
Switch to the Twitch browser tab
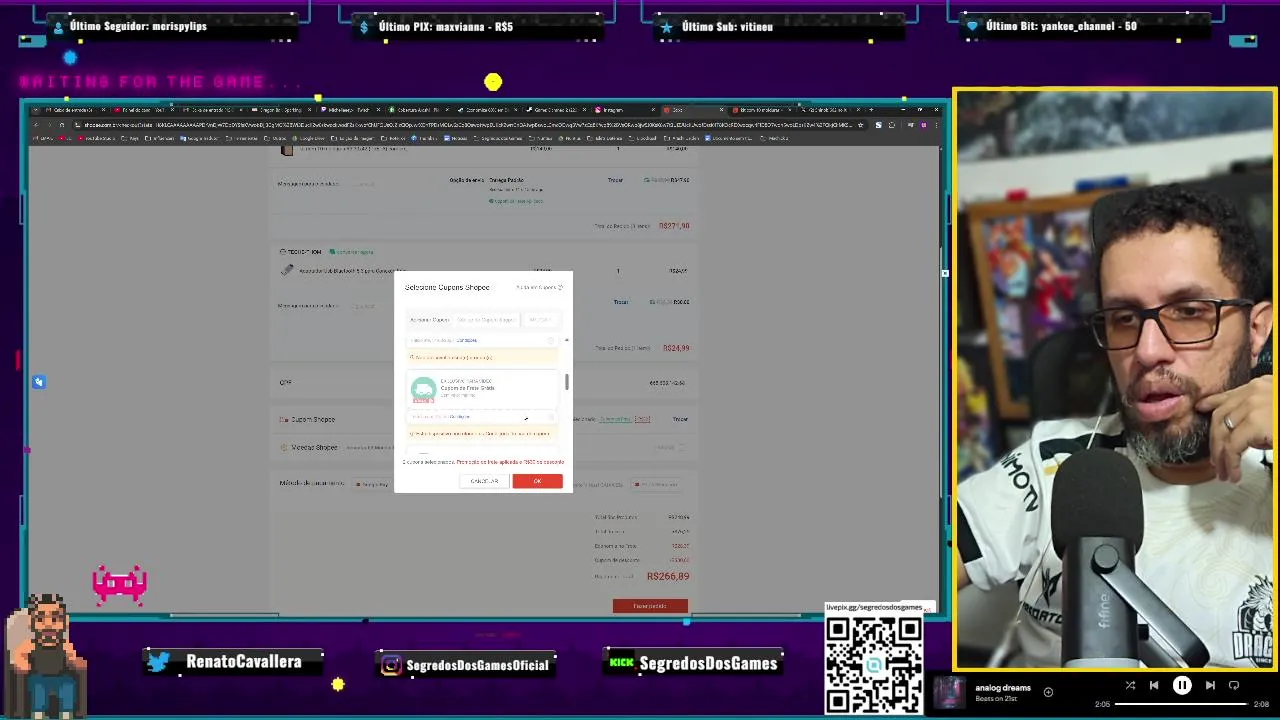(351, 110)
